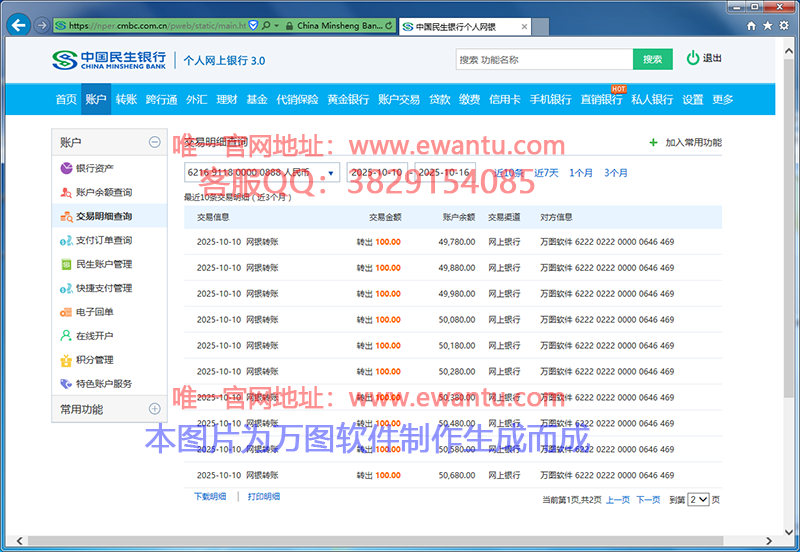Open the 设置 navigation tab
The image size is (800, 552).
click(692, 99)
